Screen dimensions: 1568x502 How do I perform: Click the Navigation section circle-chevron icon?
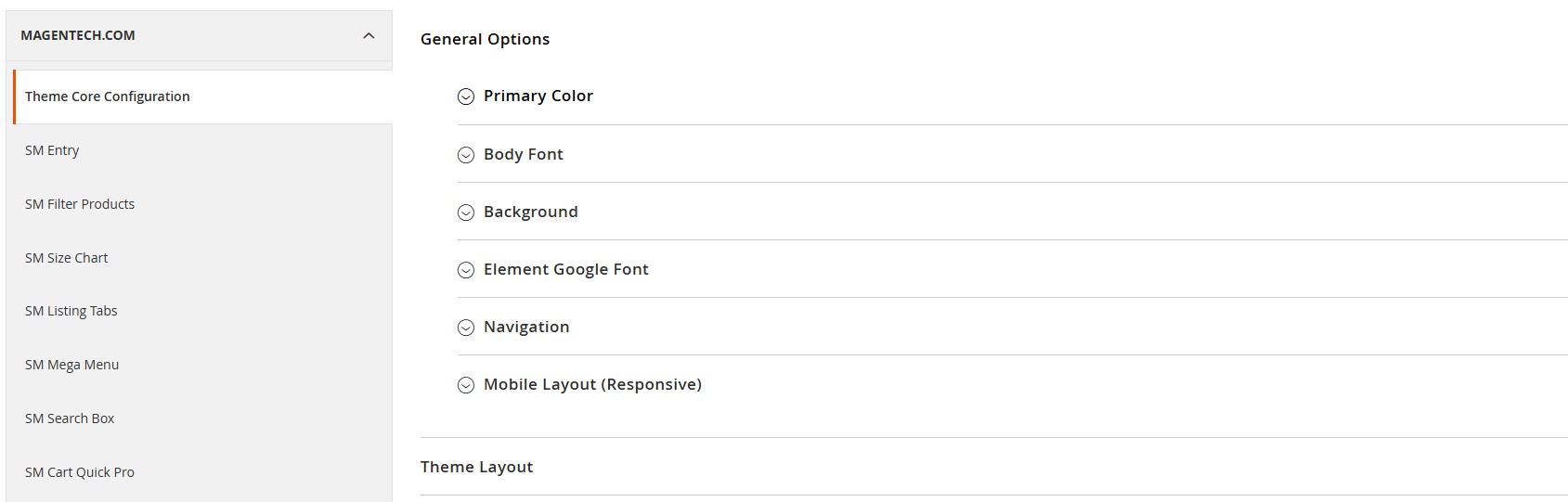point(466,328)
